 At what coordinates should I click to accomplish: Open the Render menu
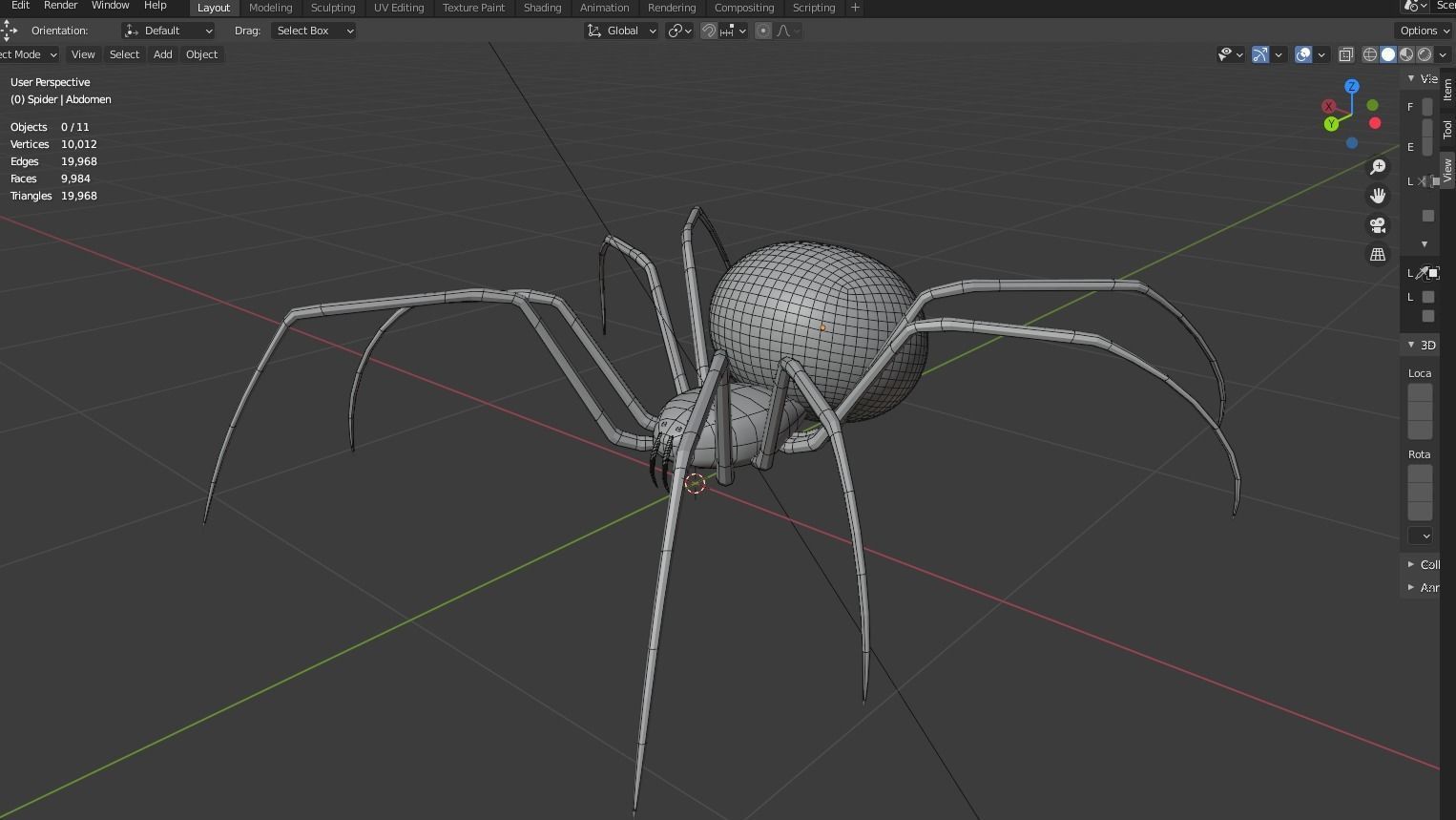60,6
